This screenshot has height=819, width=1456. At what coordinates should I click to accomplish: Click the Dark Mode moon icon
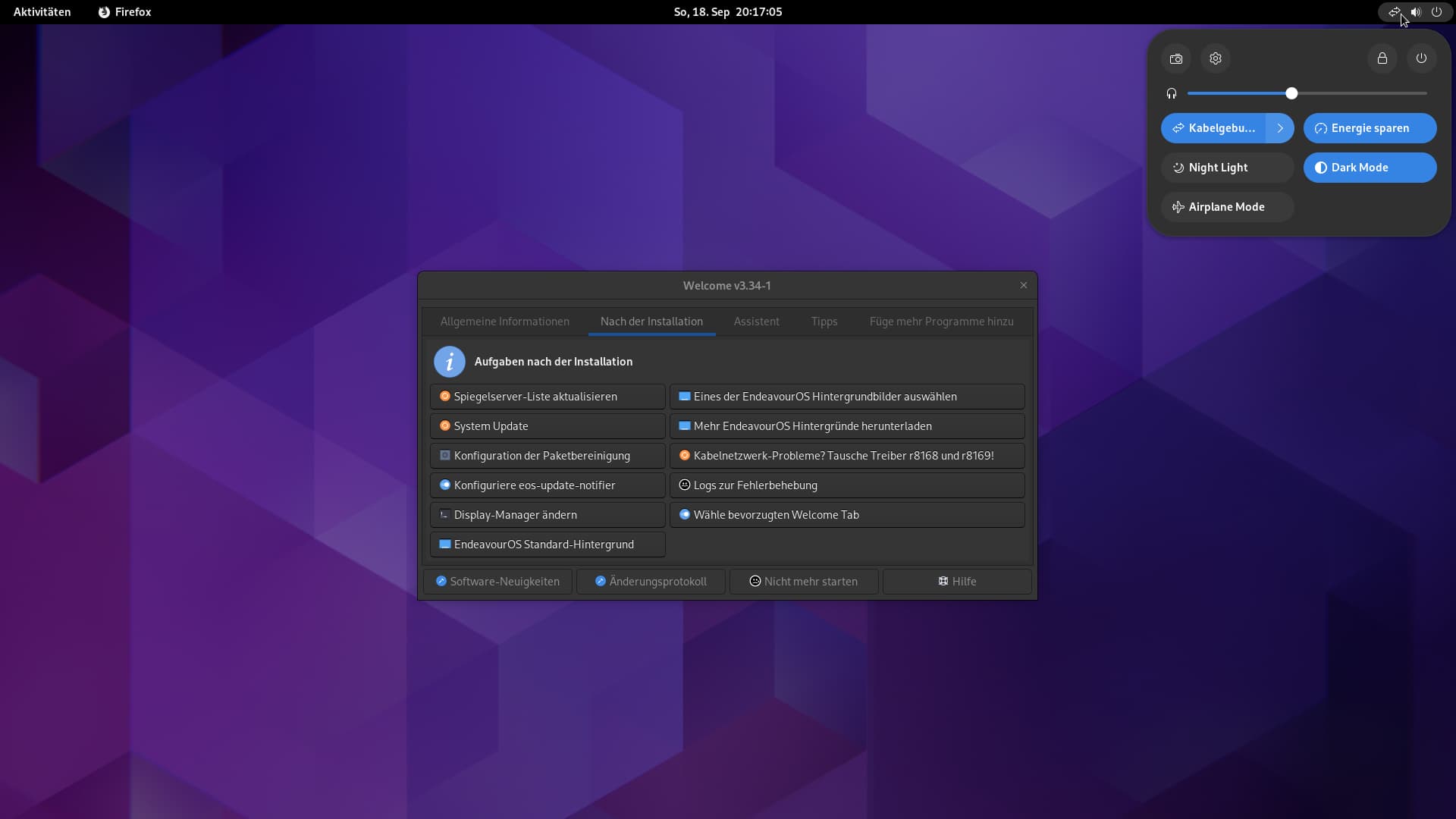point(1321,168)
